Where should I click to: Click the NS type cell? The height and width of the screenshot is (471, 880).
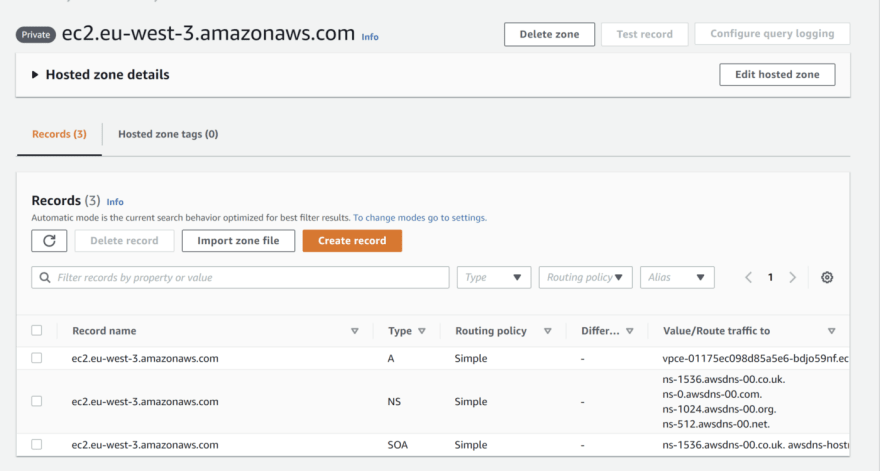(x=394, y=401)
